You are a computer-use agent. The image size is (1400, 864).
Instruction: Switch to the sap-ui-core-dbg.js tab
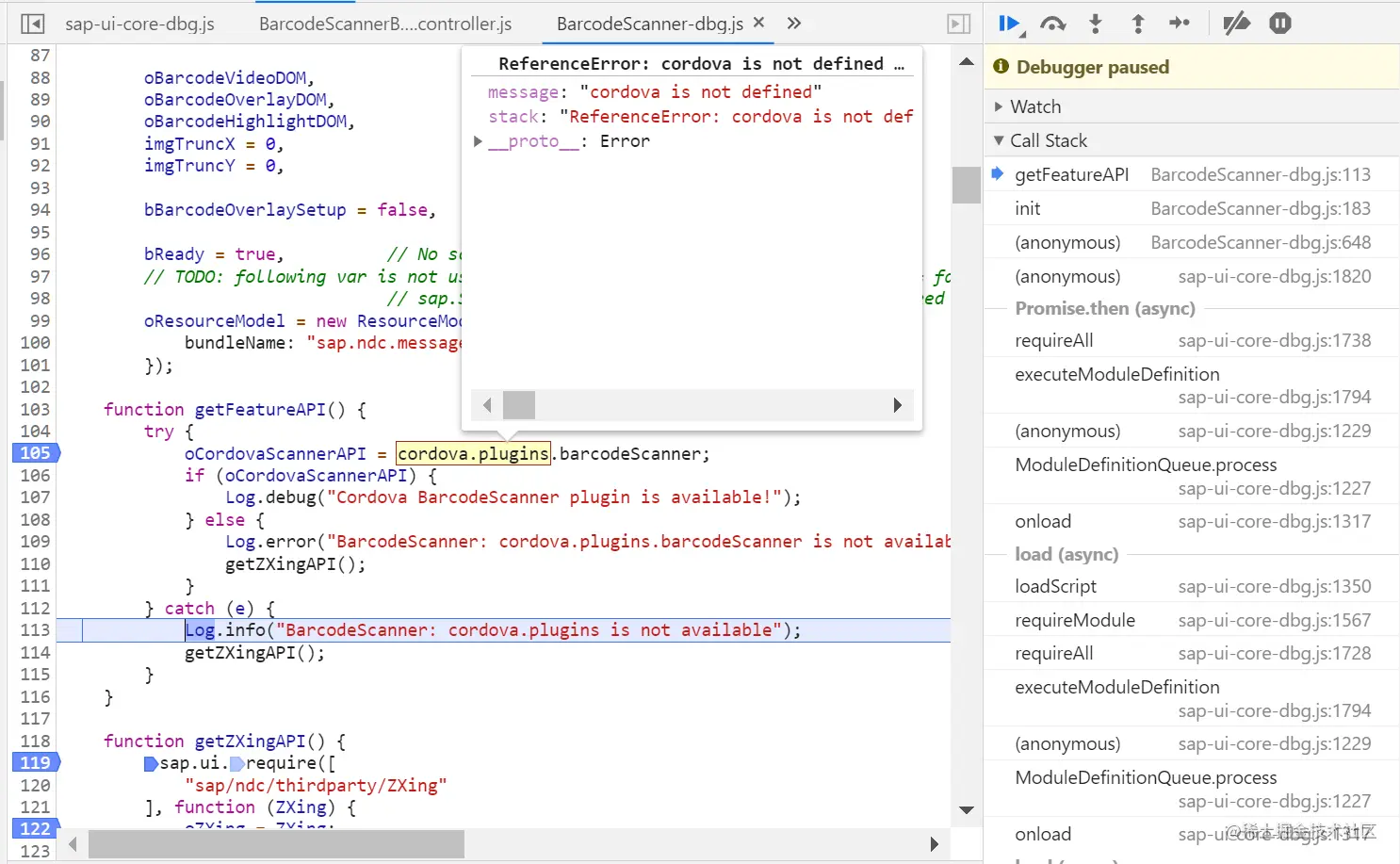click(139, 24)
